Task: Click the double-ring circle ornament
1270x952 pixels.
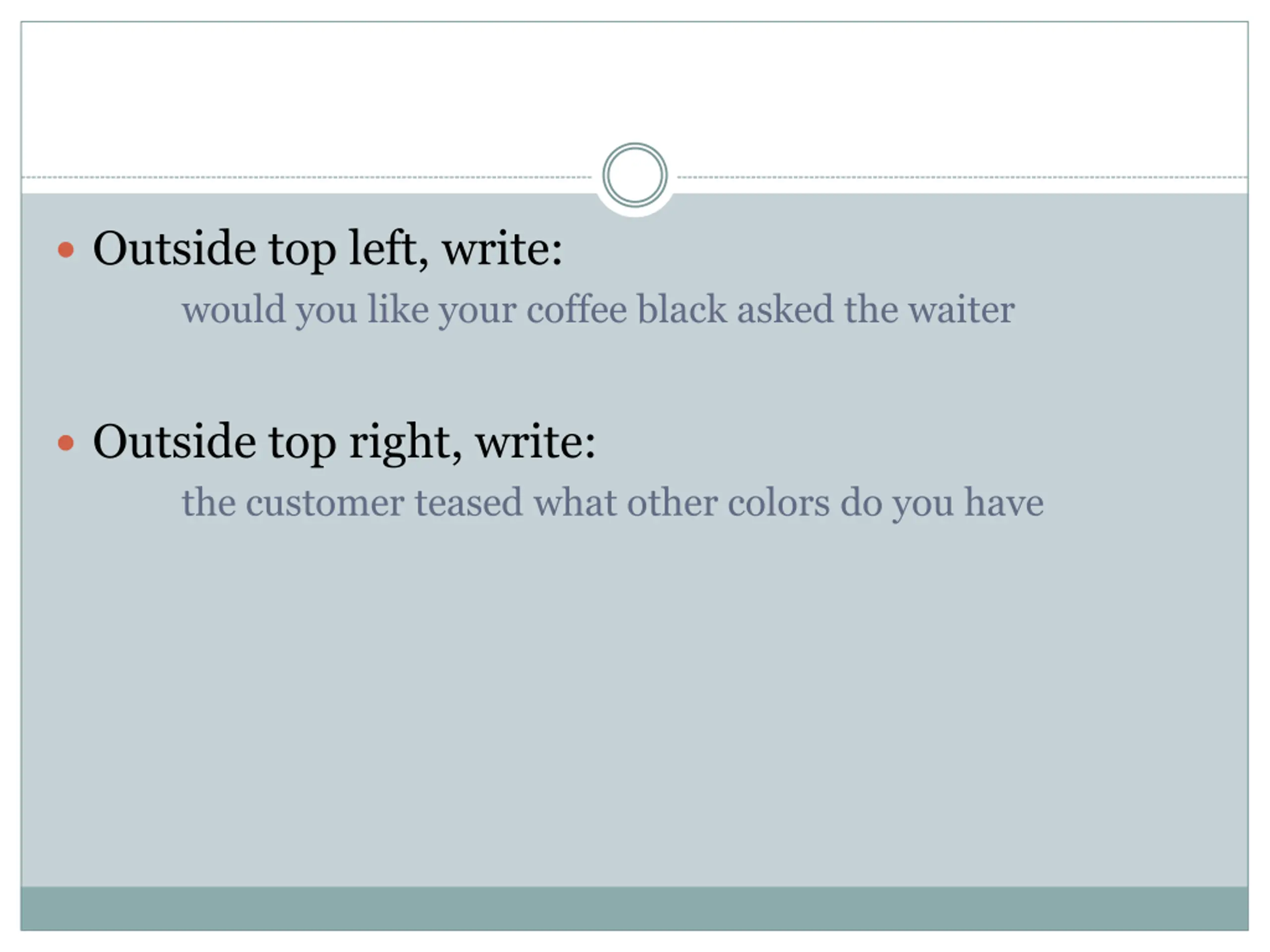Action: point(635,175)
